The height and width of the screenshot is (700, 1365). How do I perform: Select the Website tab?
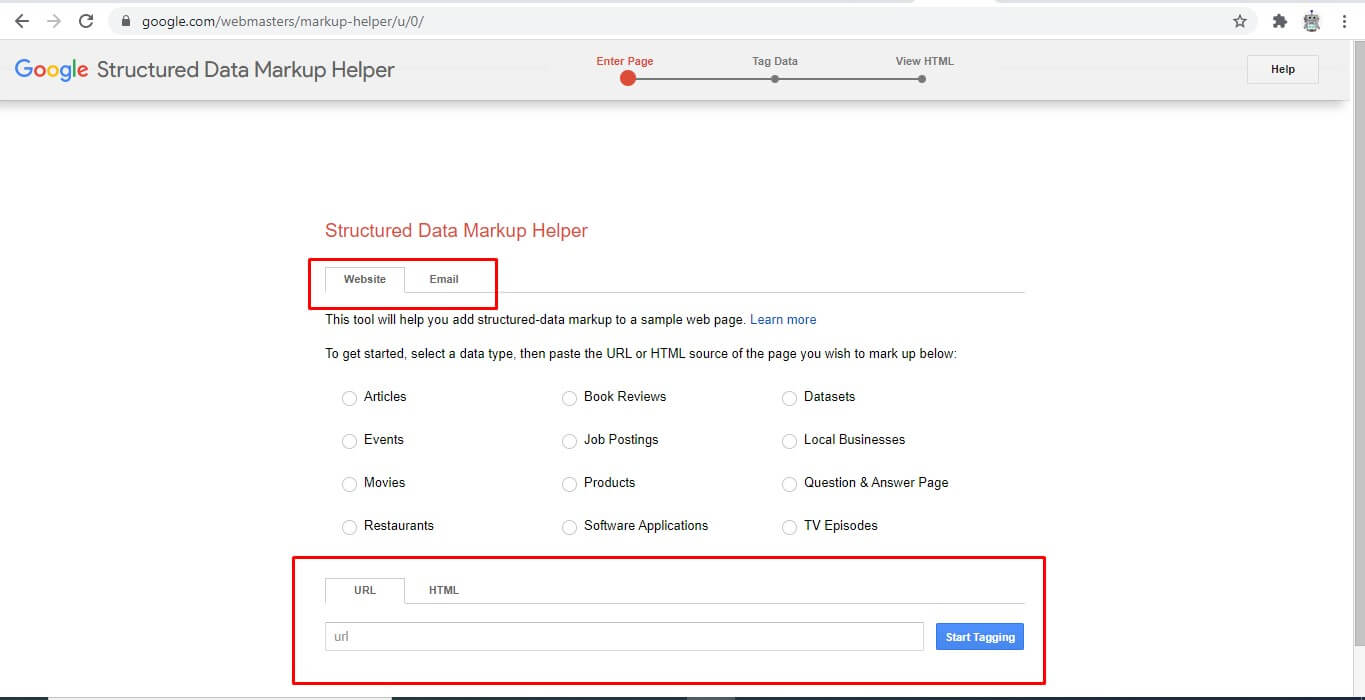point(364,279)
